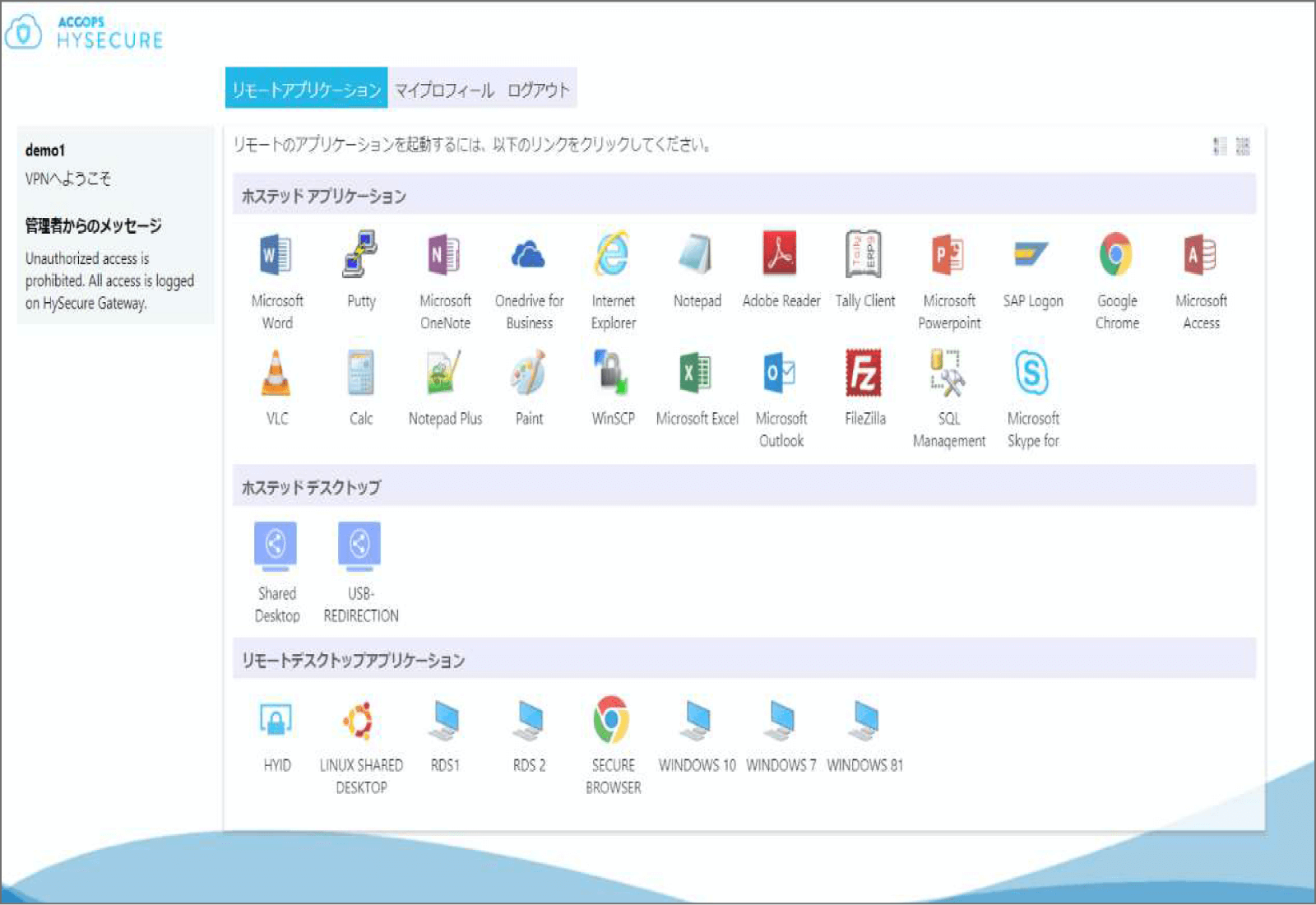Open the USB-REDIRECTION desktop

[360, 546]
